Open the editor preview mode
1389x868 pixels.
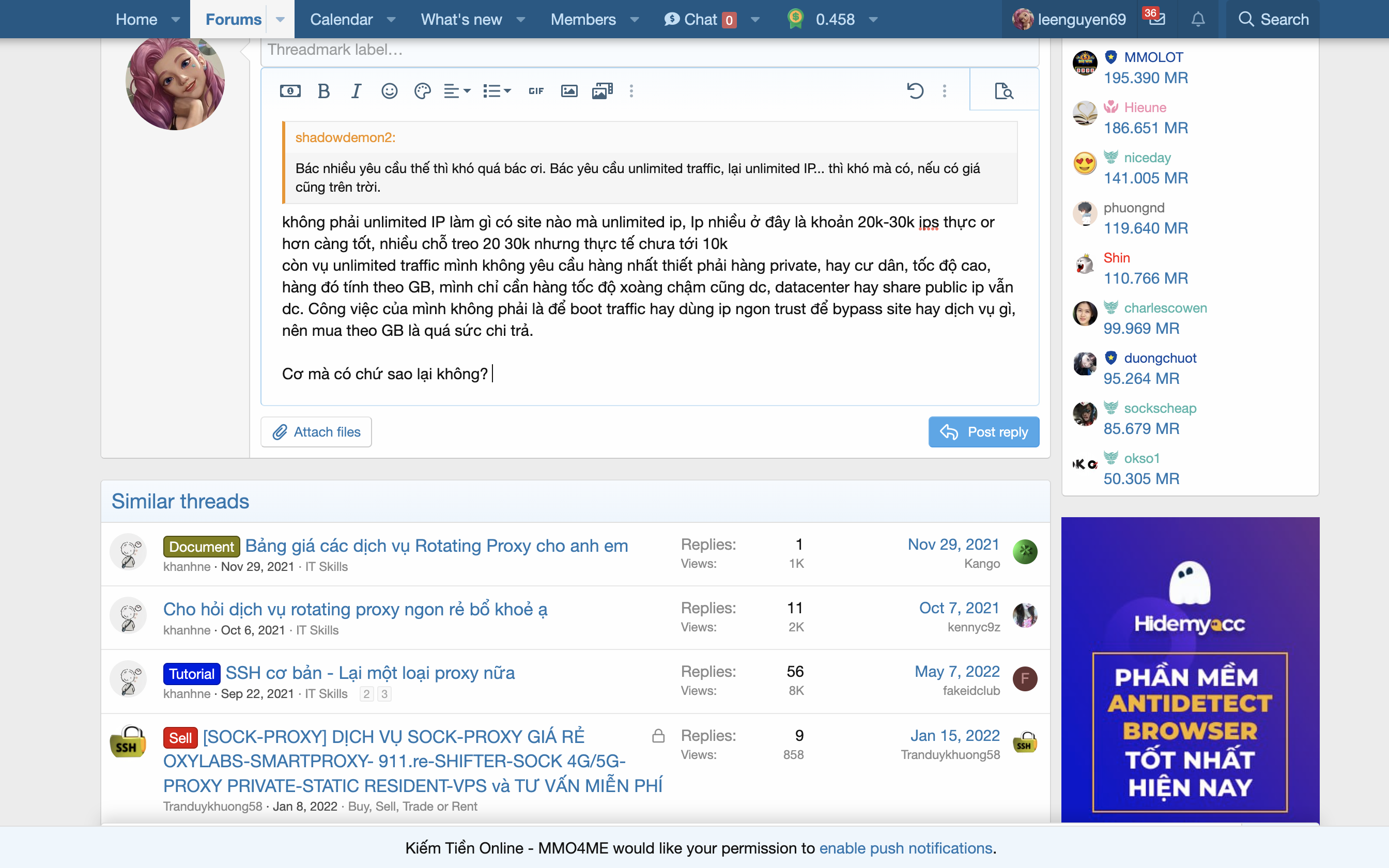(1004, 91)
